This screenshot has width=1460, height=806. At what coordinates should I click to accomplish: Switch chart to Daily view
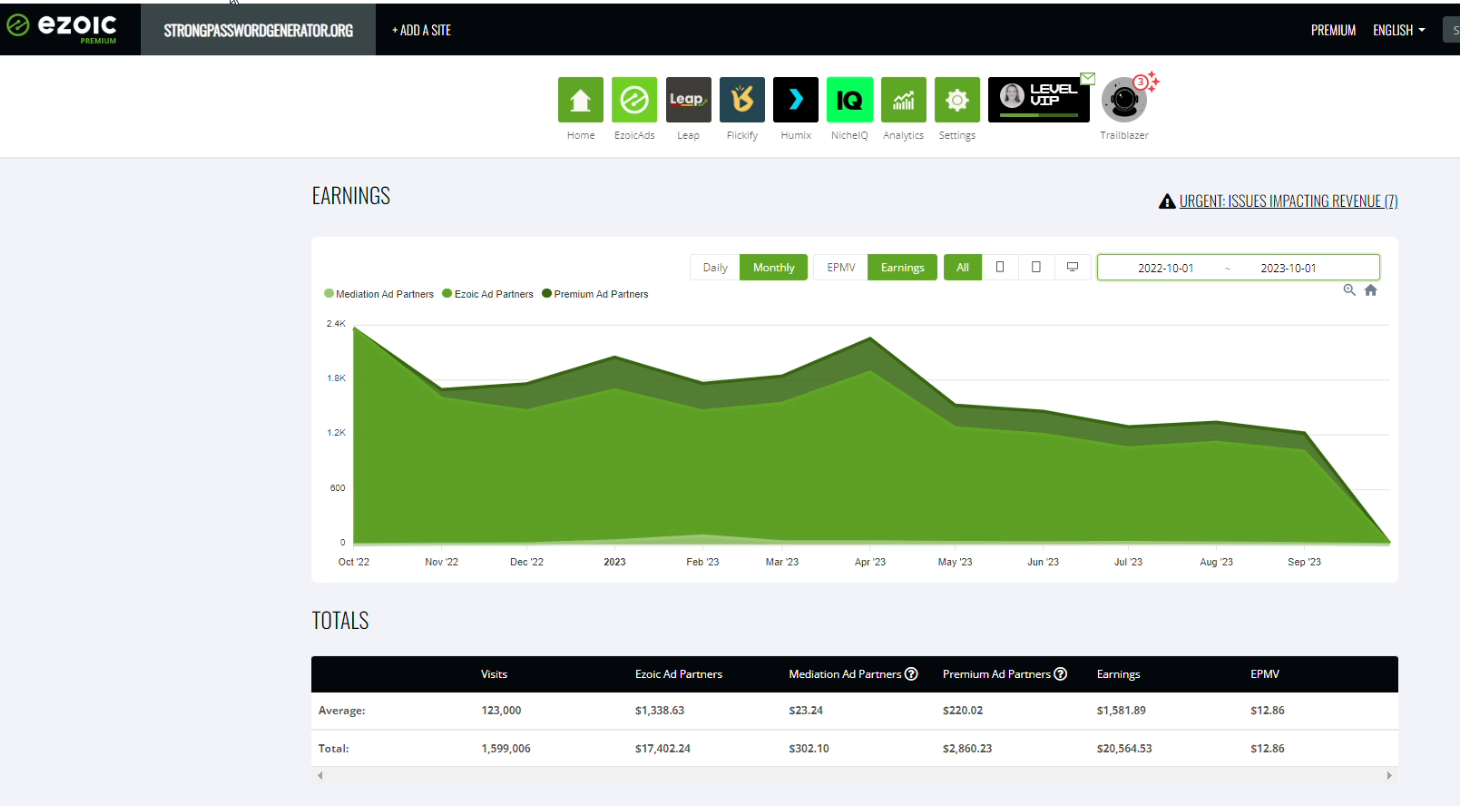(x=715, y=267)
